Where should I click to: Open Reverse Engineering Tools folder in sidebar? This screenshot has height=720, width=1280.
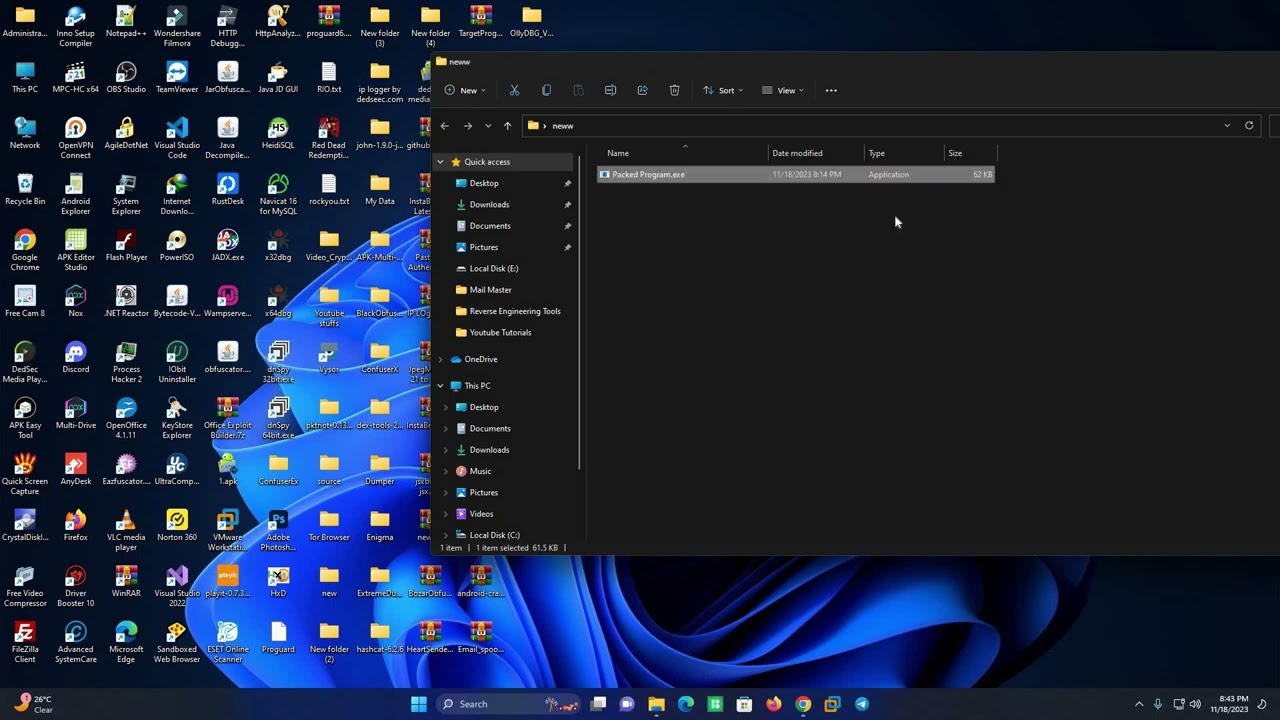515,311
